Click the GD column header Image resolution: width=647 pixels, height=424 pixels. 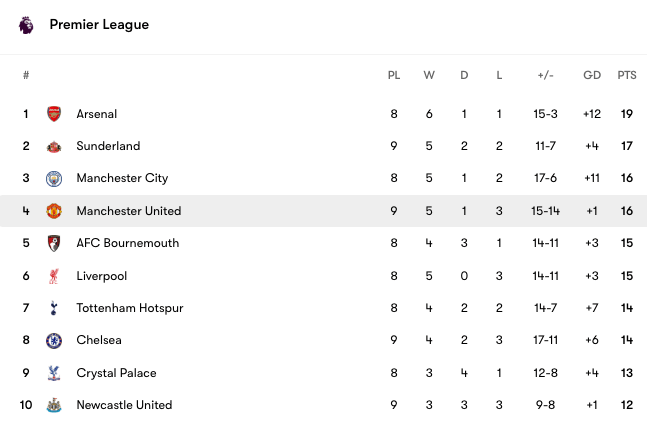click(592, 75)
